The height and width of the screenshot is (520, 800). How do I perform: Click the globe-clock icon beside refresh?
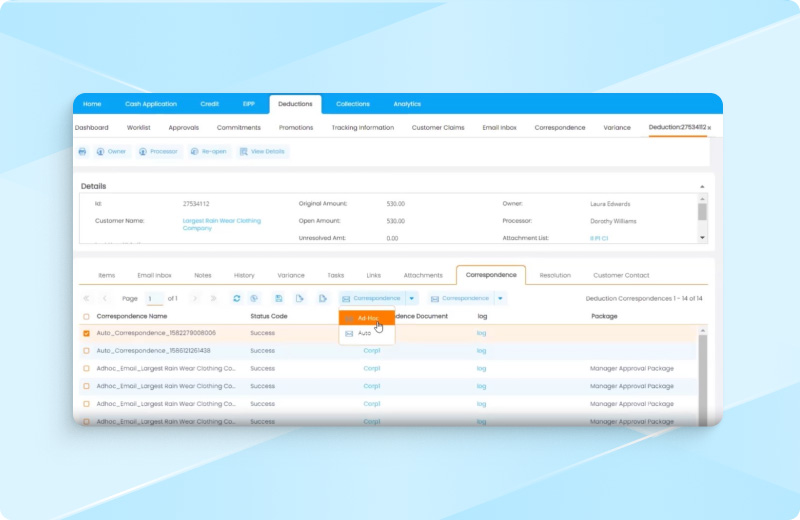(x=254, y=299)
